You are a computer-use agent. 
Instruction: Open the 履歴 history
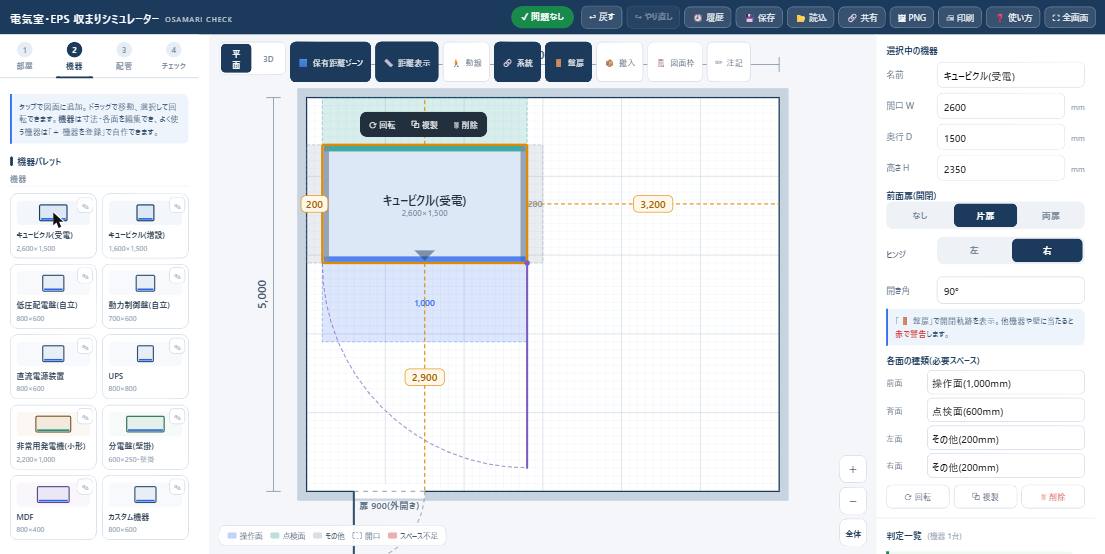point(708,18)
